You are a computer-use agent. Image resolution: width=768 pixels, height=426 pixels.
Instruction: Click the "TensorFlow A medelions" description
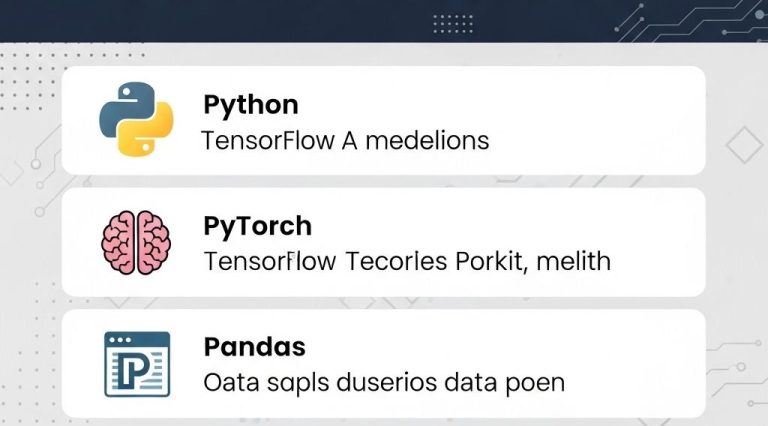[345, 140]
